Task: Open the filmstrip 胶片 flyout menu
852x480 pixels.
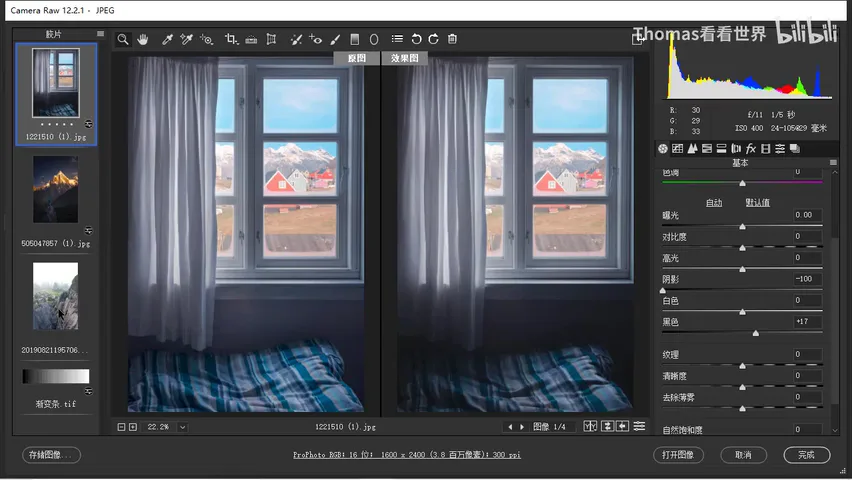Action: [x=101, y=34]
